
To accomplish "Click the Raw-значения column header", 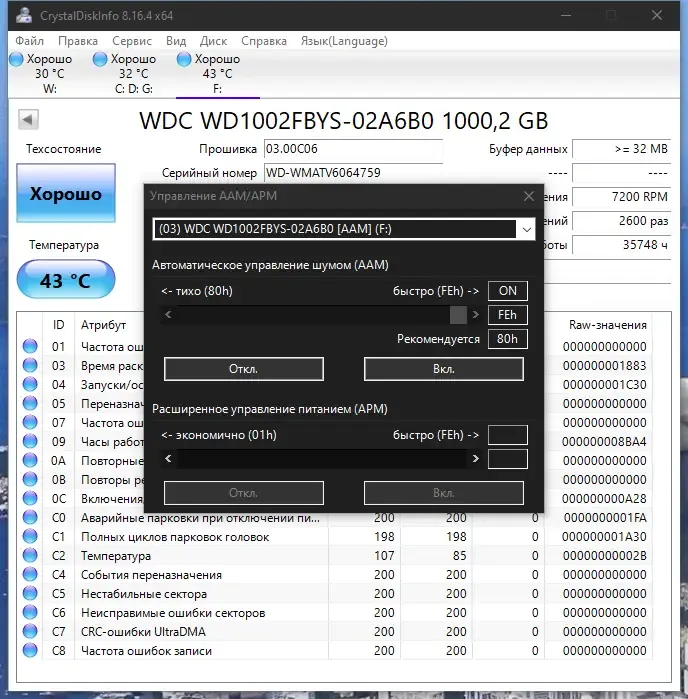I will (607, 325).
